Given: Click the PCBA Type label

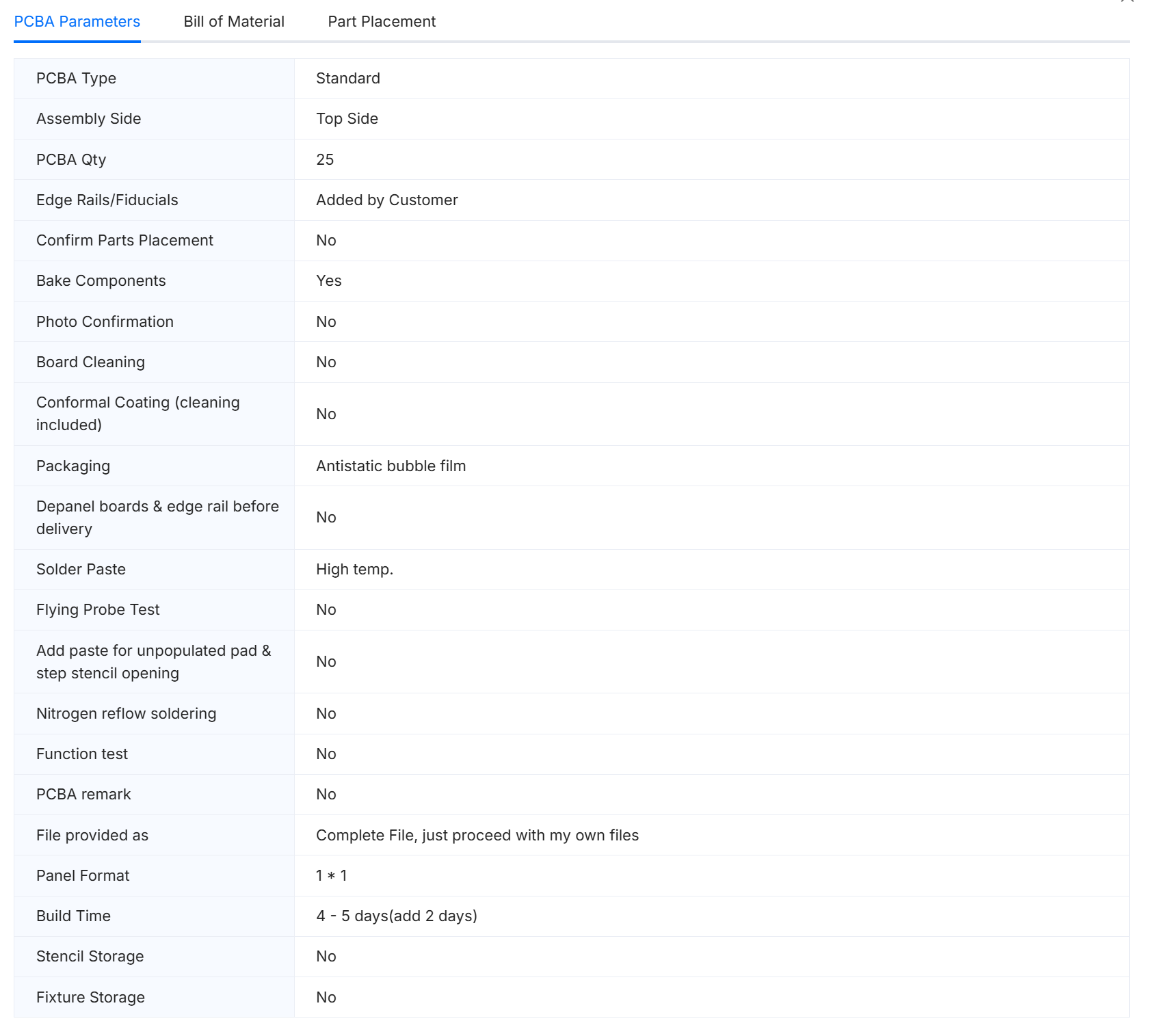Looking at the screenshot, I should coord(76,79).
